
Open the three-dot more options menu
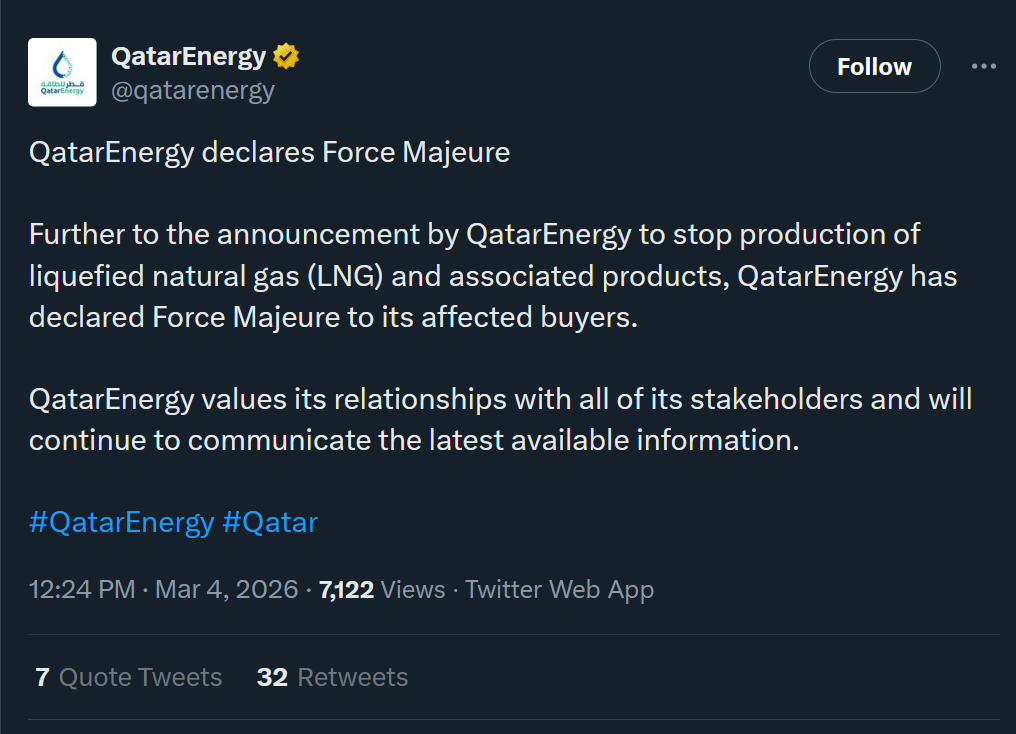pyautogui.click(x=984, y=67)
